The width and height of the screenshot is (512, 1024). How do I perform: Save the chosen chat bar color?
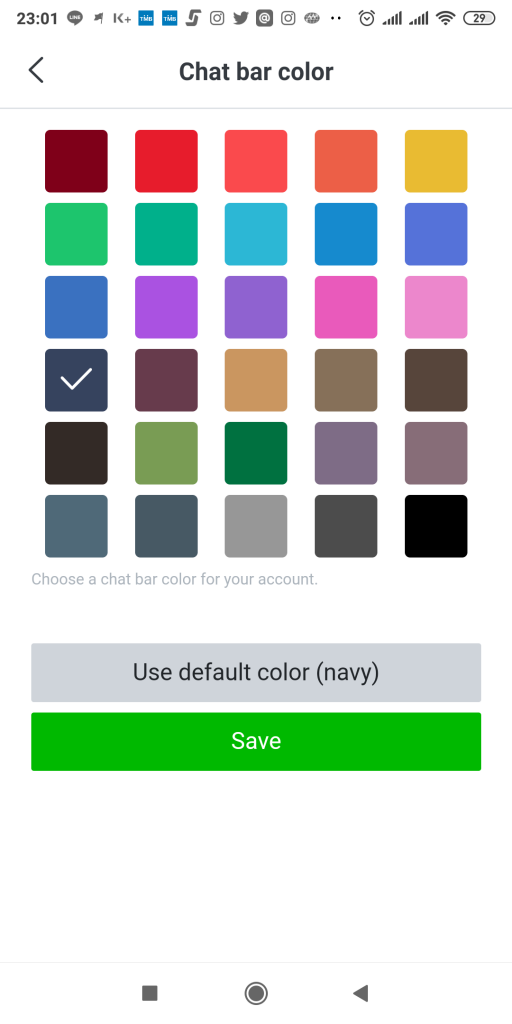click(x=256, y=741)
